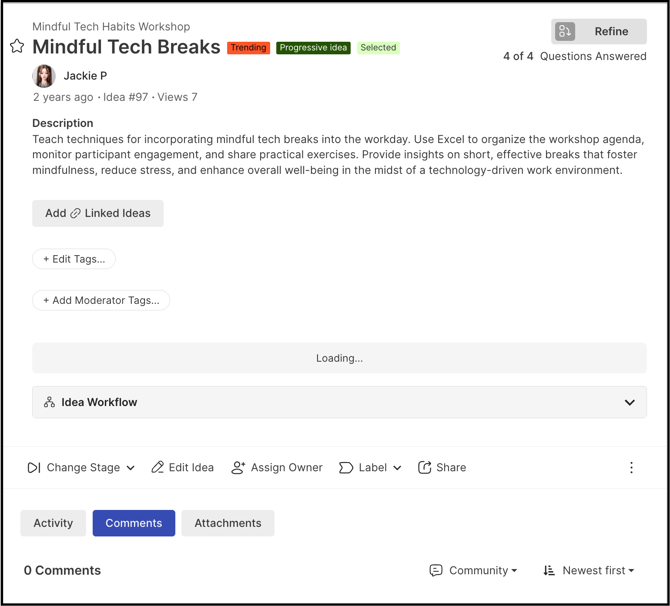Expand the Idea Workflow chevron
The image size is (670, 606).
click(x=629, y=402)
